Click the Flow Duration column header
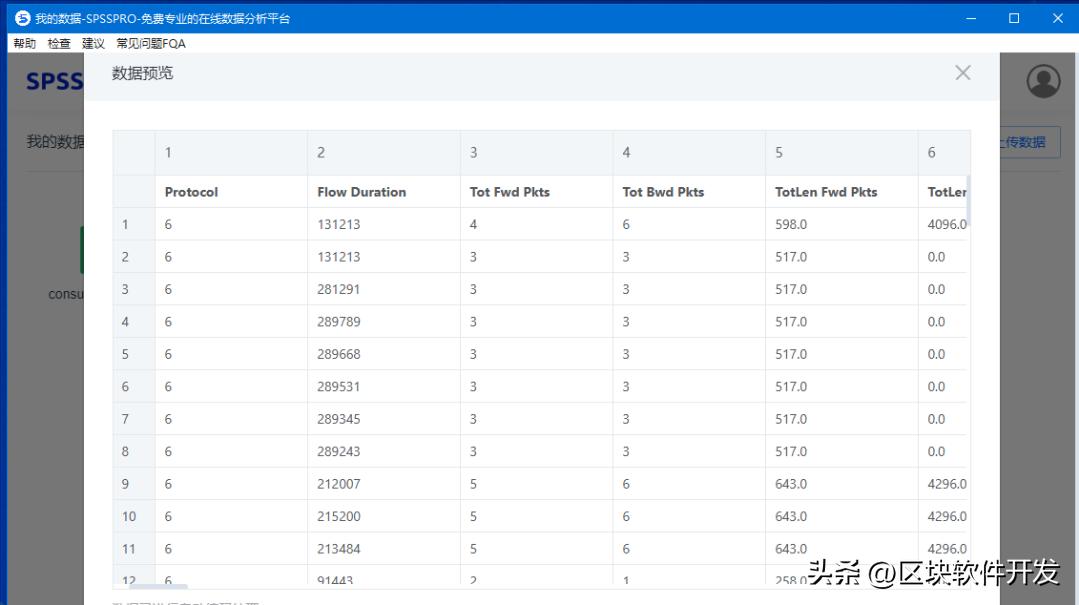1079x605 pixels. pyautogui.click(x=361, y=192)
